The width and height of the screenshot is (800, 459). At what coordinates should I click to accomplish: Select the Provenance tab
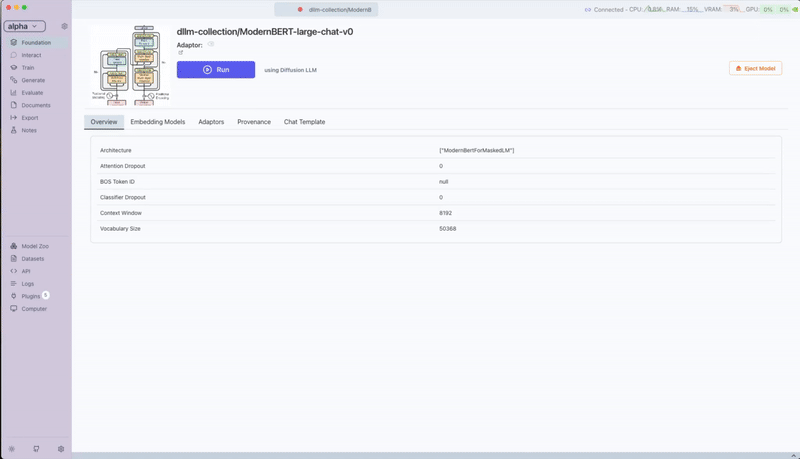pos(254,122)
